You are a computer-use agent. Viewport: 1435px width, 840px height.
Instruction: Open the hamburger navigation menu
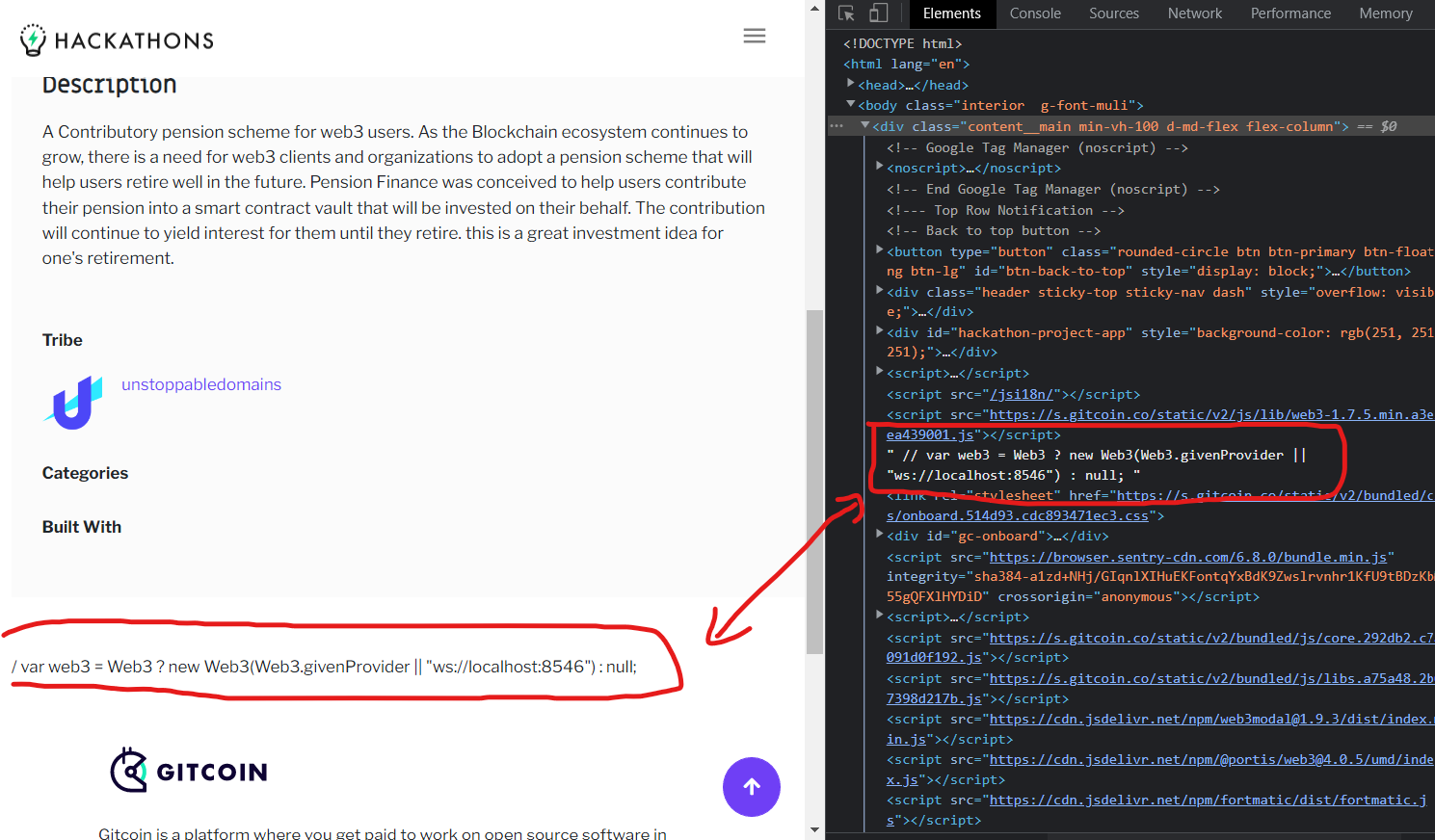tap(755, 36)
